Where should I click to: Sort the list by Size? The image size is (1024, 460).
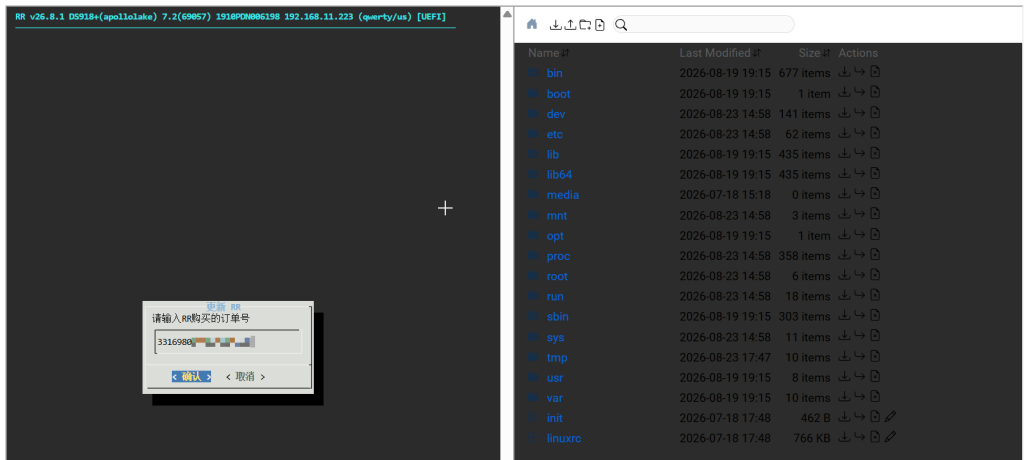click(x=814, y=53)
